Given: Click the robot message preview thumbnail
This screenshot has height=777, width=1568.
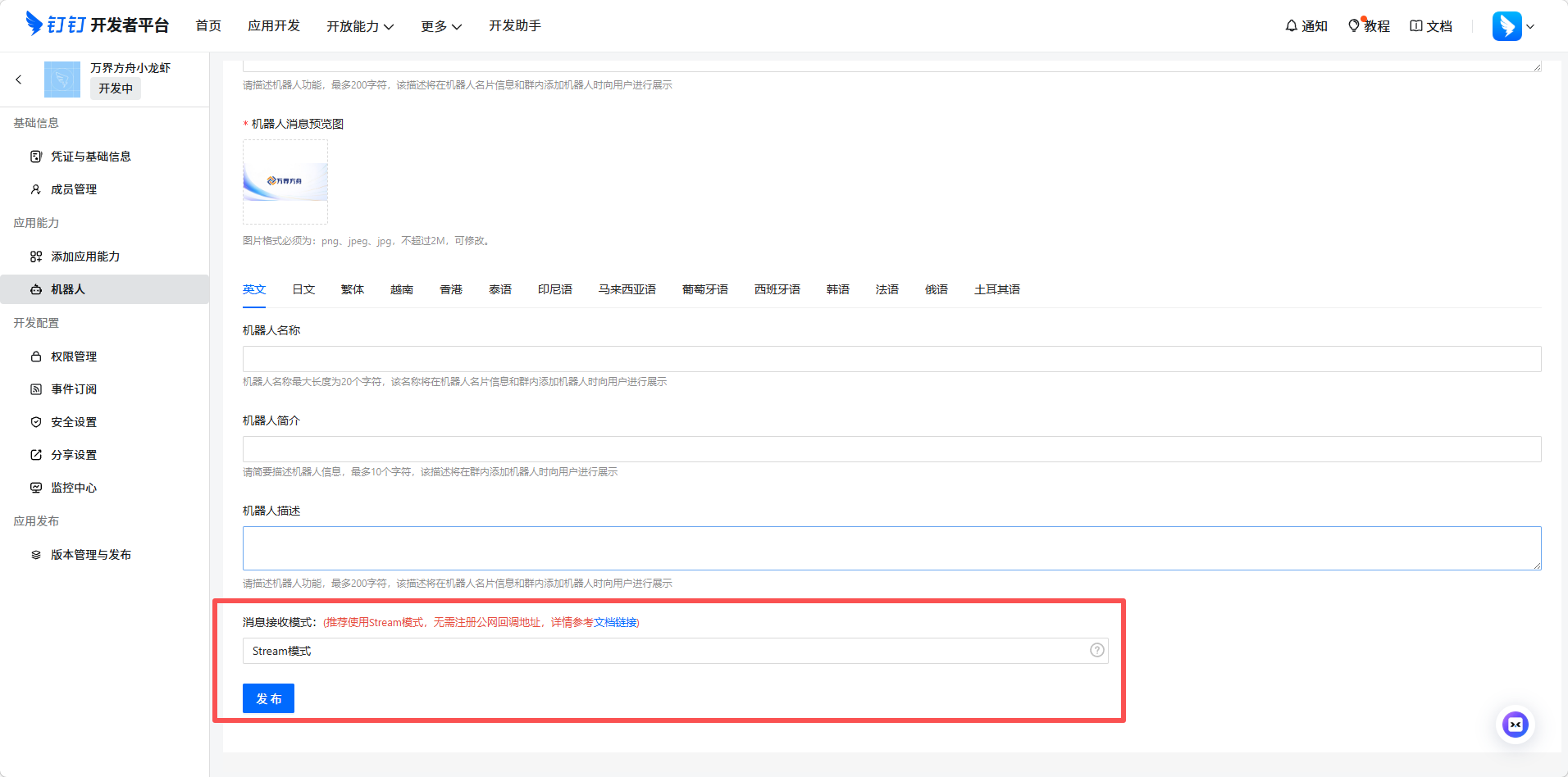Looking at the screenshot, I should pyautogui.click(x=285, y=182).
